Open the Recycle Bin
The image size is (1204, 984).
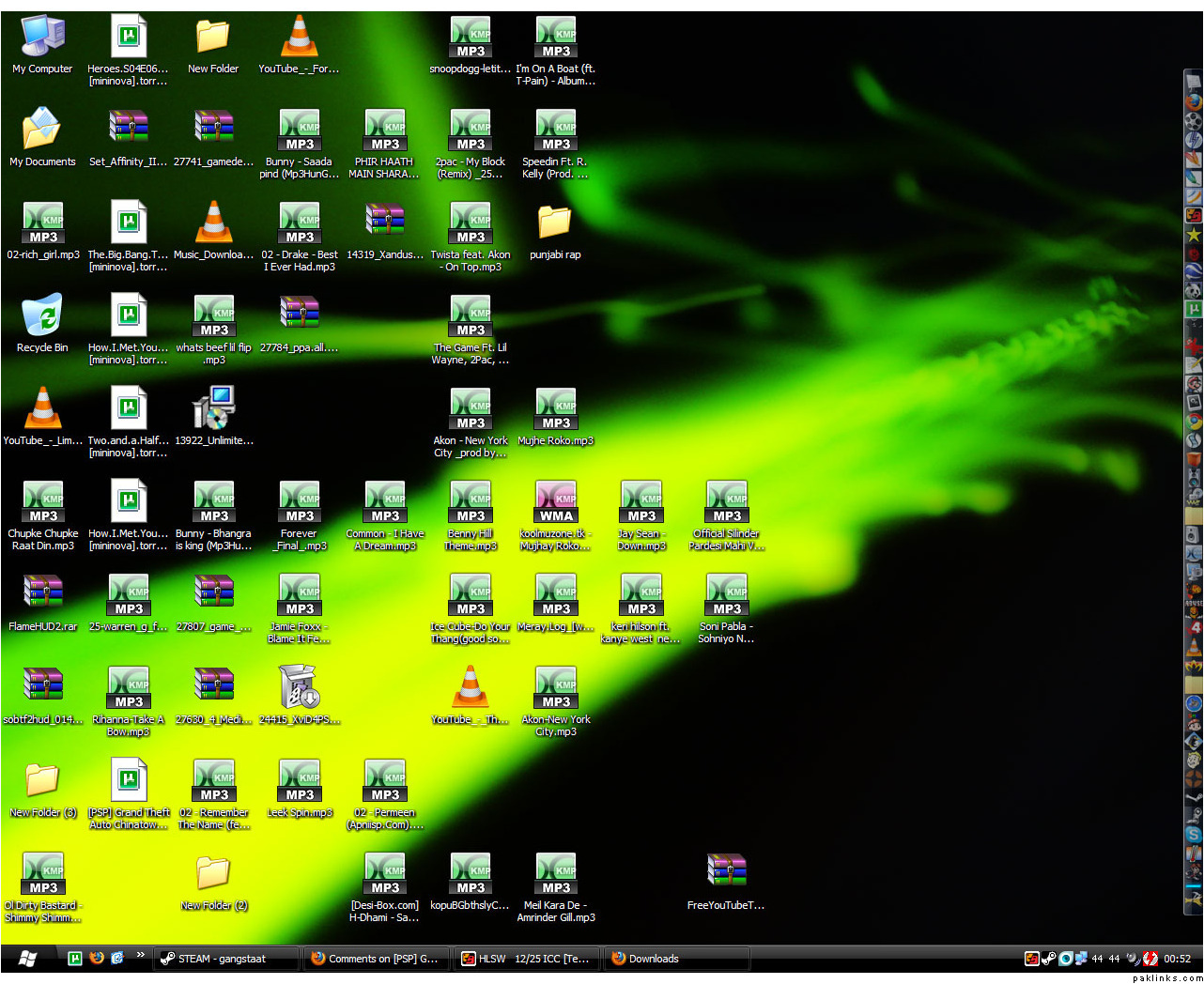click(x=42, y=315)
